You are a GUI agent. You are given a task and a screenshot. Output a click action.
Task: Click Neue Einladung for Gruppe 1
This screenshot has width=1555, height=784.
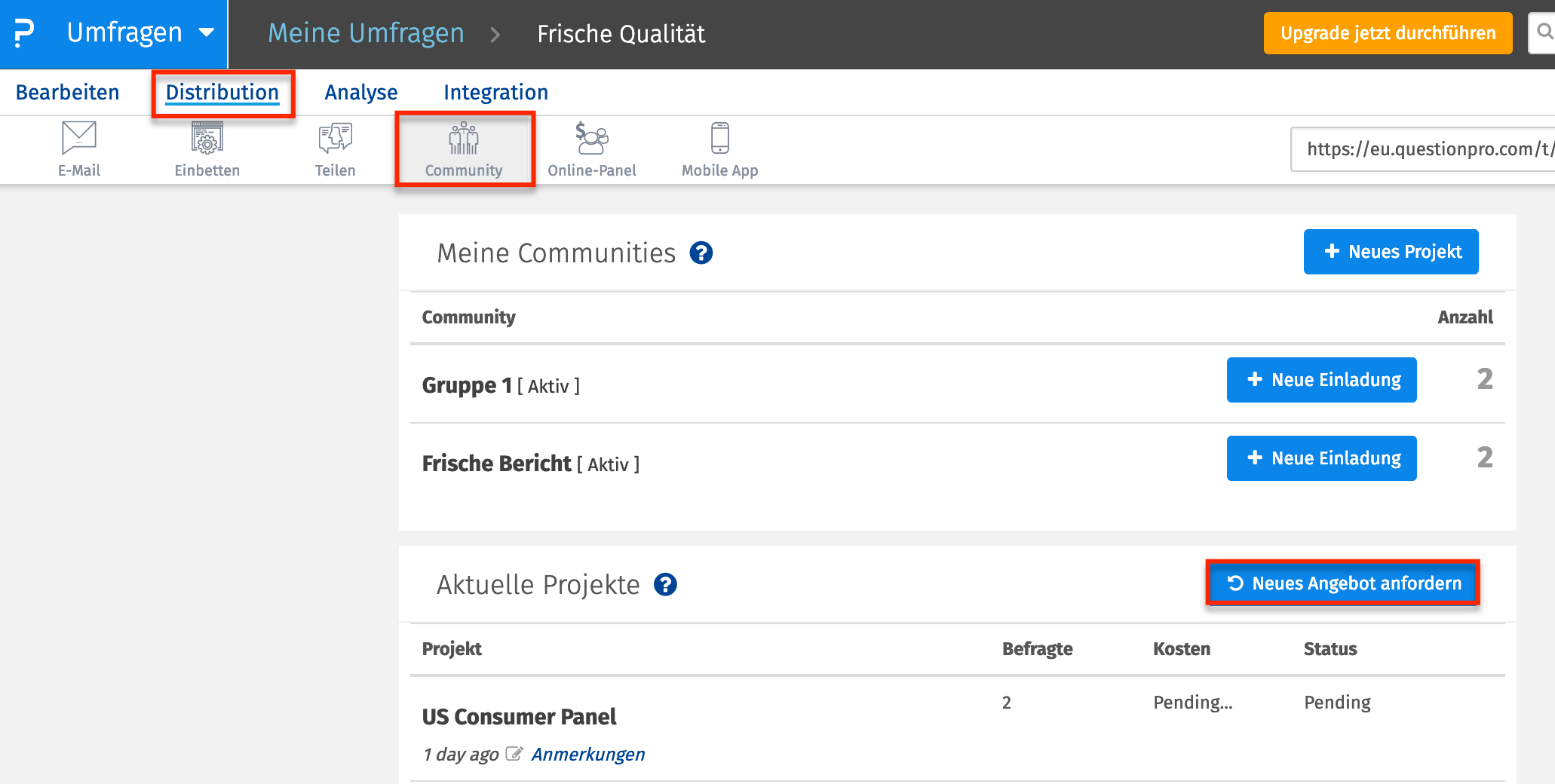(1321, 380)
